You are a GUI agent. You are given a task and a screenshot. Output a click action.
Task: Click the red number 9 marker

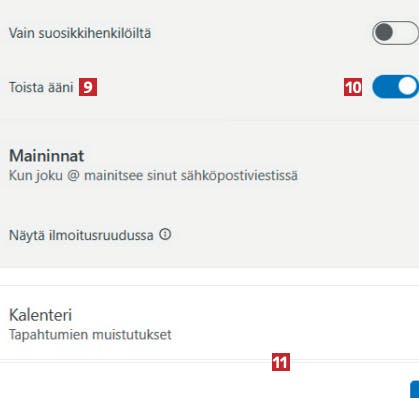click(88, 87)
